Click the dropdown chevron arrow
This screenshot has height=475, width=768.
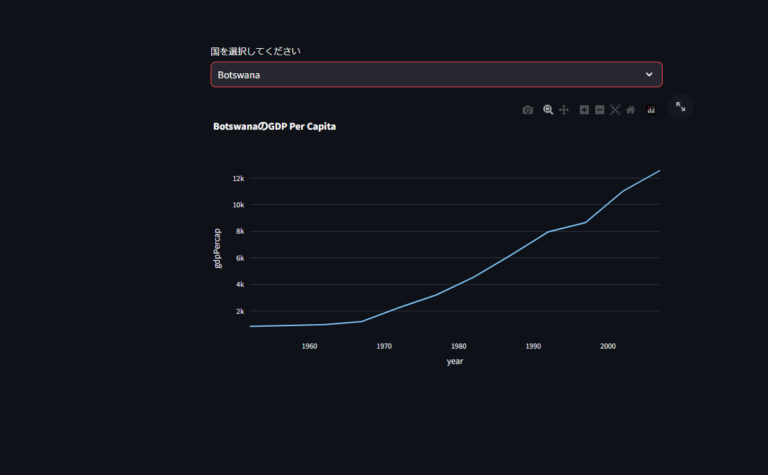click(x=649, y=75)
